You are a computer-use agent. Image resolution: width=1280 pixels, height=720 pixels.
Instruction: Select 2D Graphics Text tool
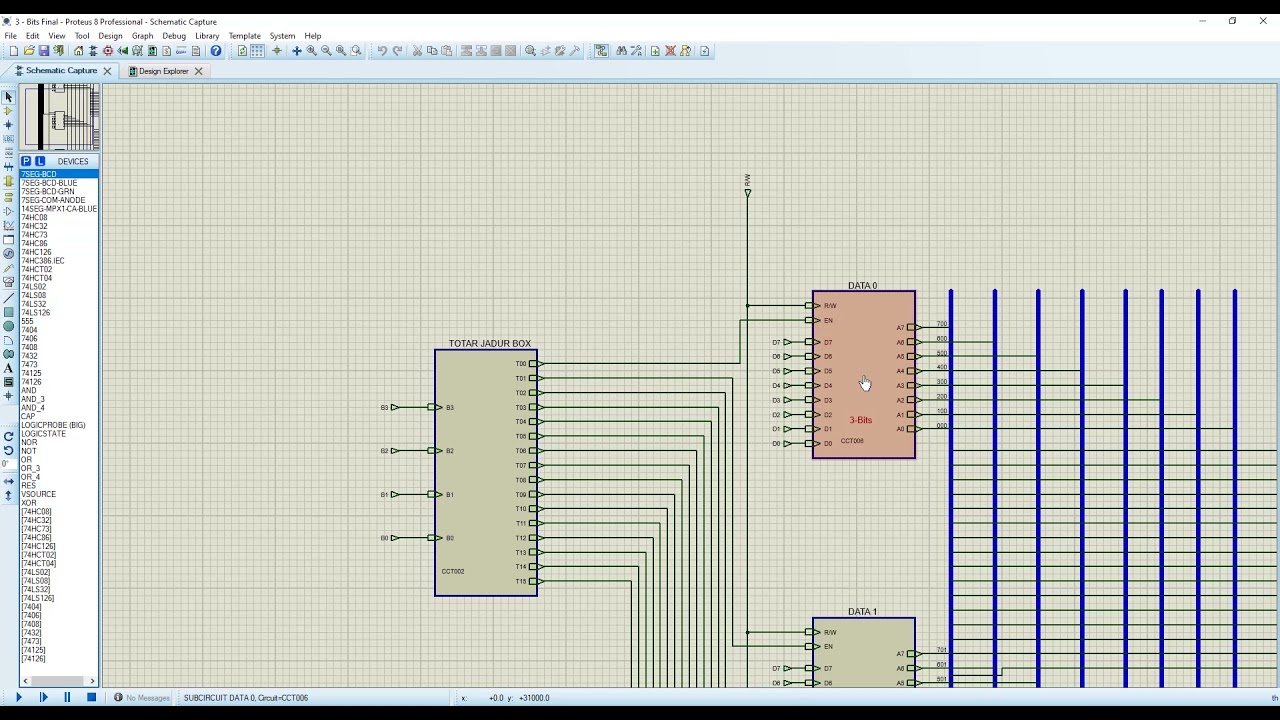point(9,369)
